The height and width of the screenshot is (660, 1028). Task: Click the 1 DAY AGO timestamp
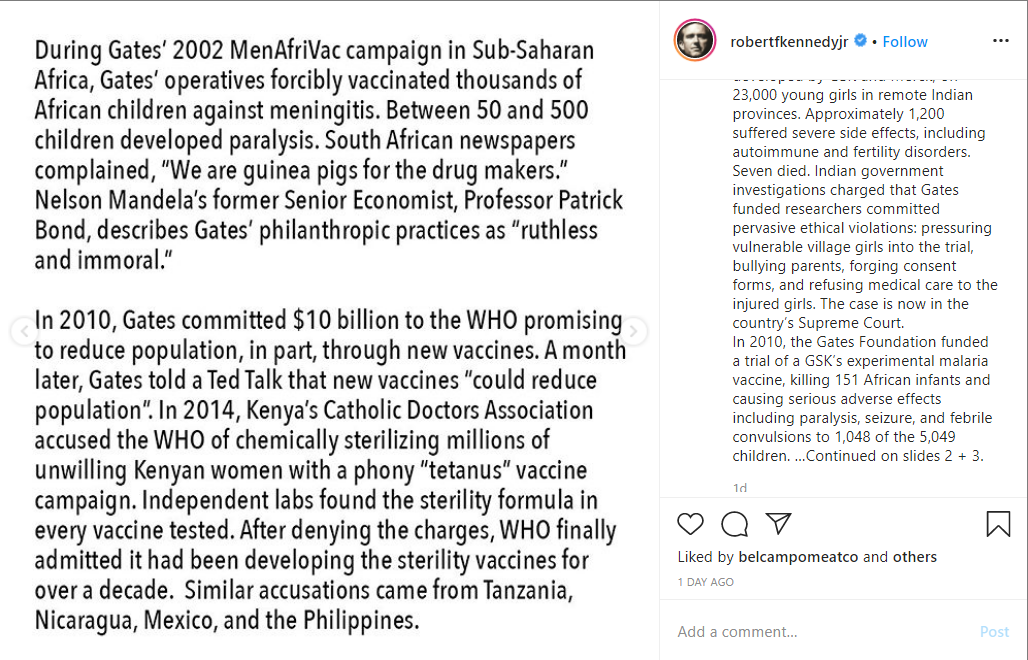coord(705,582)
